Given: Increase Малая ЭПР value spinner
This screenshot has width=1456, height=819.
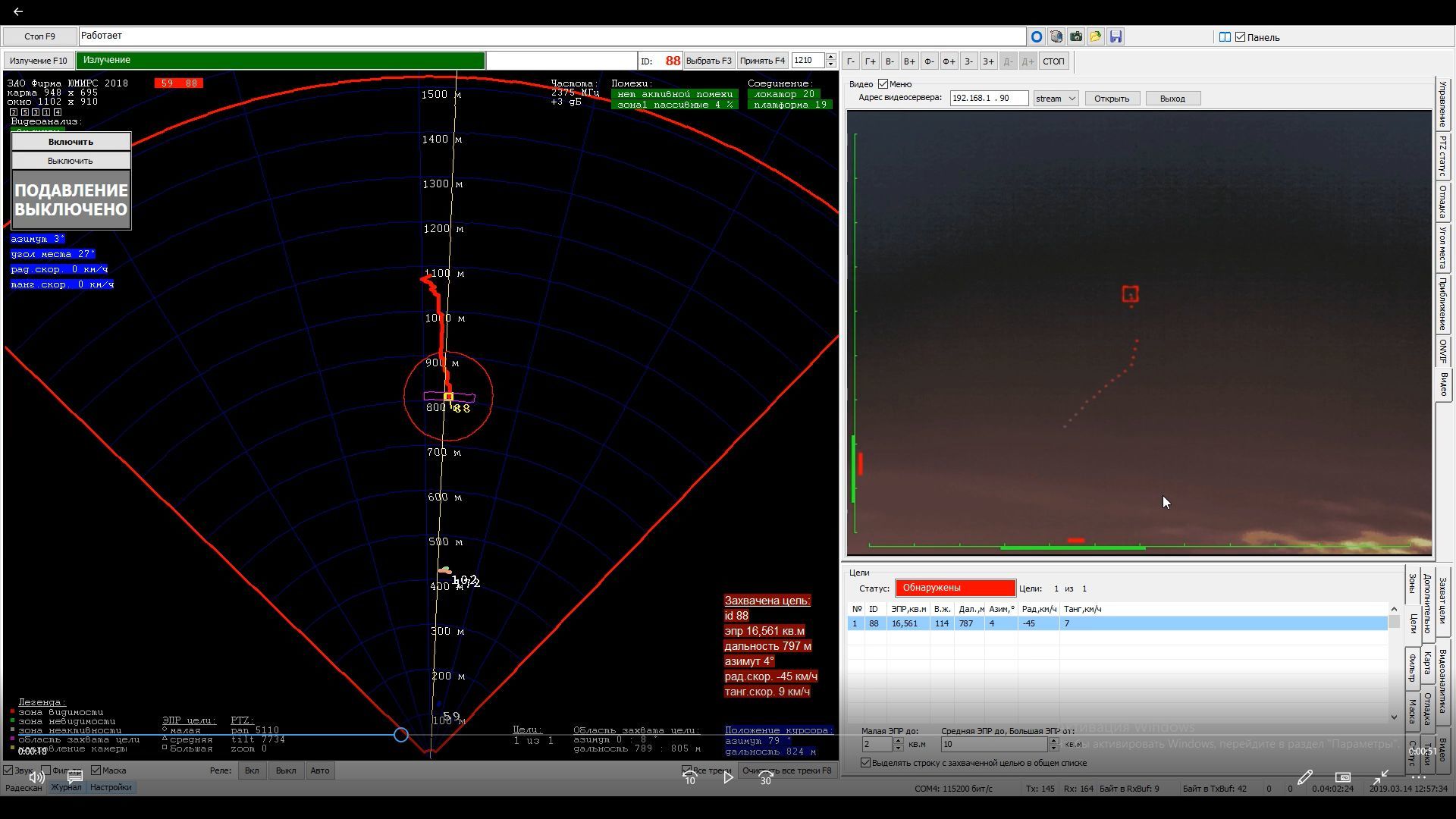Looking at the screenshot, I should click(898, 740).
